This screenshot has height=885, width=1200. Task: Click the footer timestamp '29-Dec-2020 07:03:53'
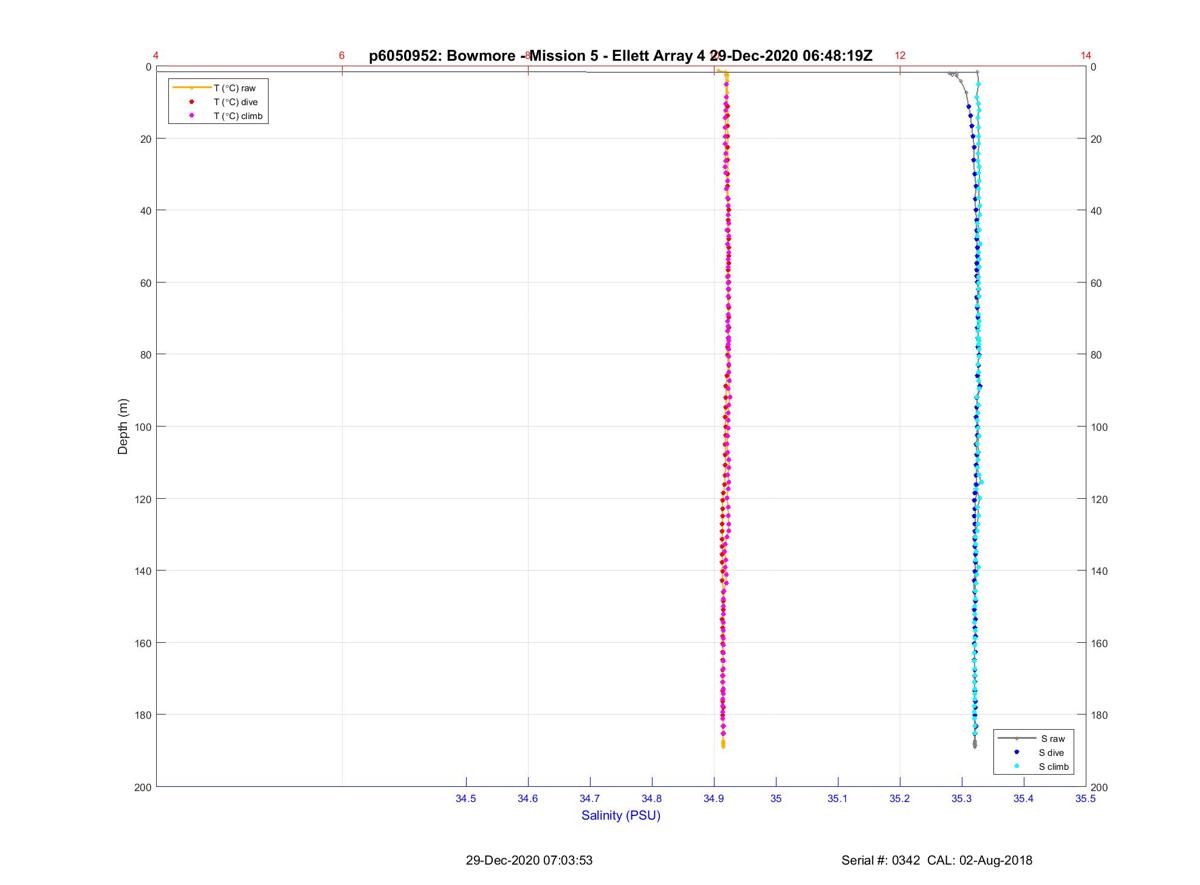click(x=530, y=861)
